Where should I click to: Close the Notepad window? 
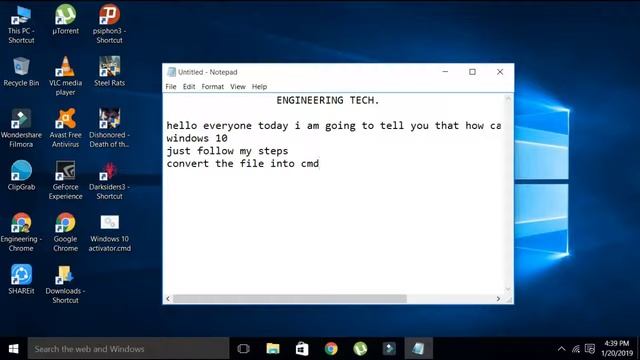point(500,72)
